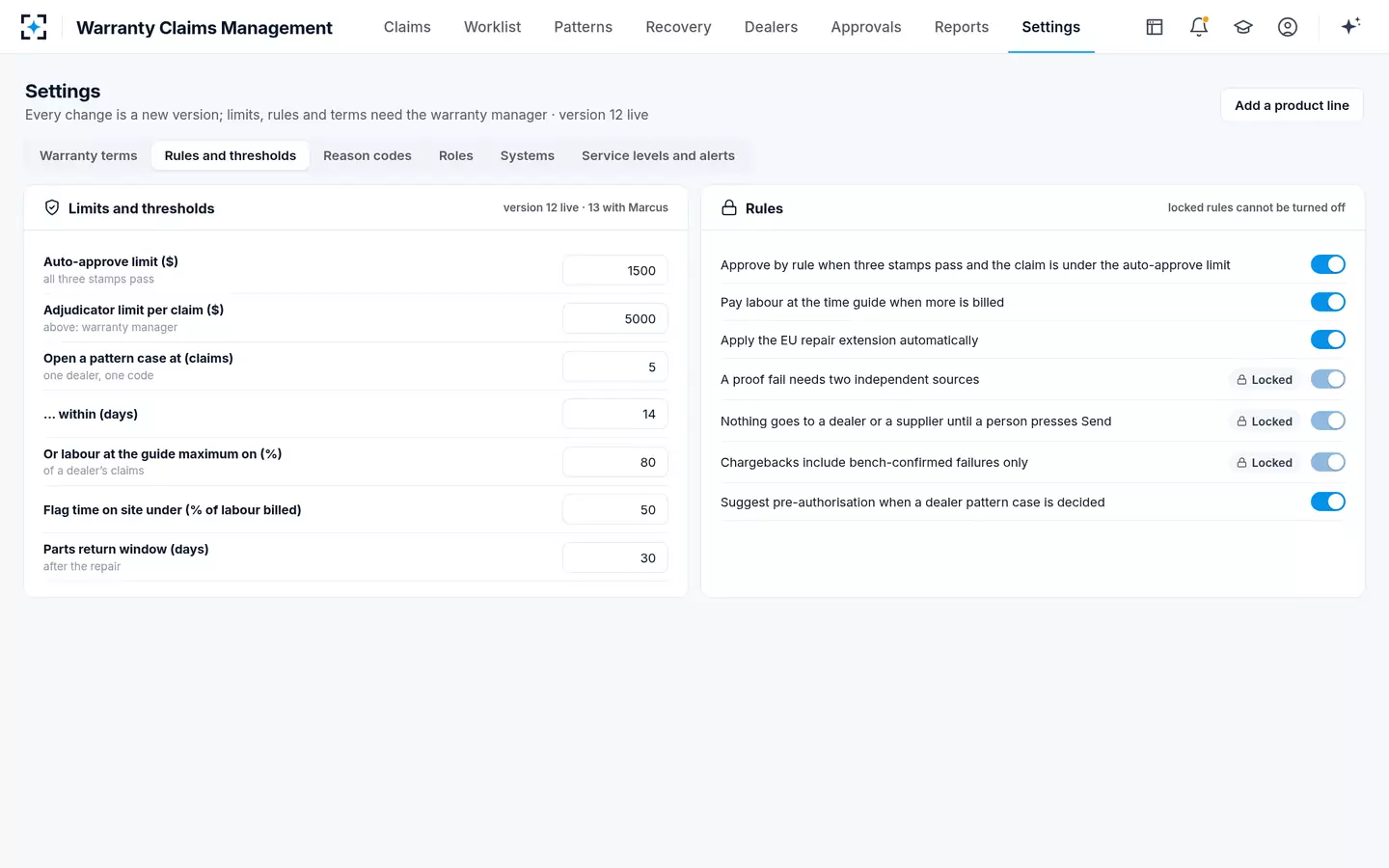Click the locked person presses Send toggle
Image resolution: width=1389 pixels, height=868 pixels.
click(1328, 420)
